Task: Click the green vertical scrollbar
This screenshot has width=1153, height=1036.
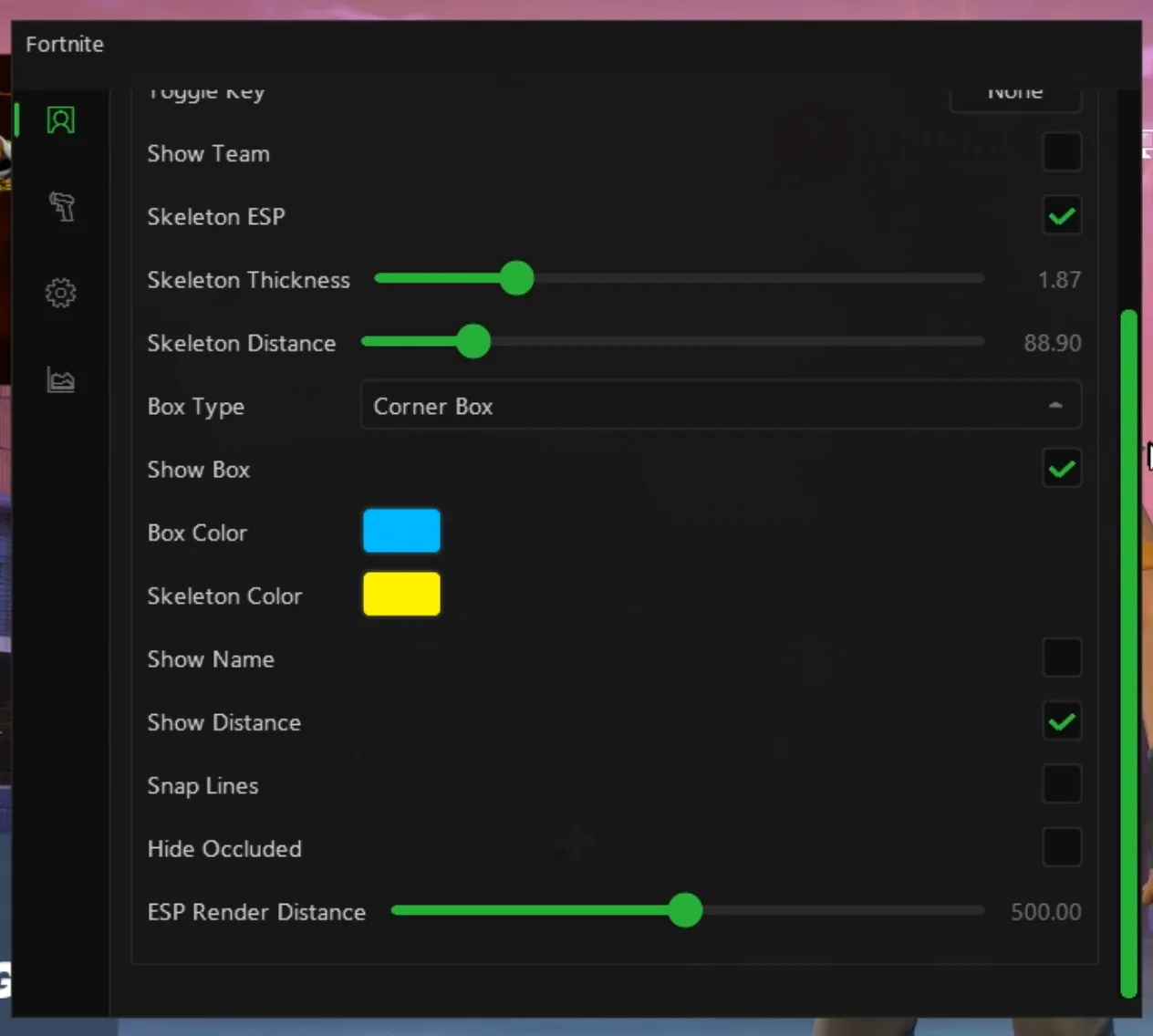Action: coord(1128,654)
